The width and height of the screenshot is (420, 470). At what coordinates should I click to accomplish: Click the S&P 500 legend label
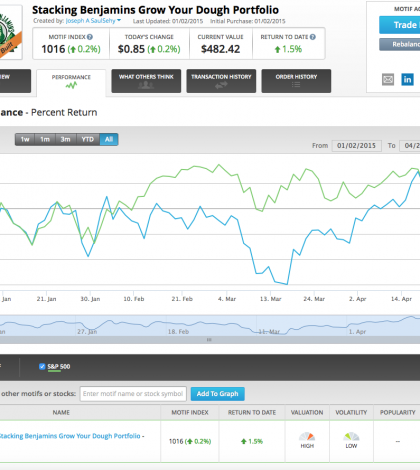[59, 367]
